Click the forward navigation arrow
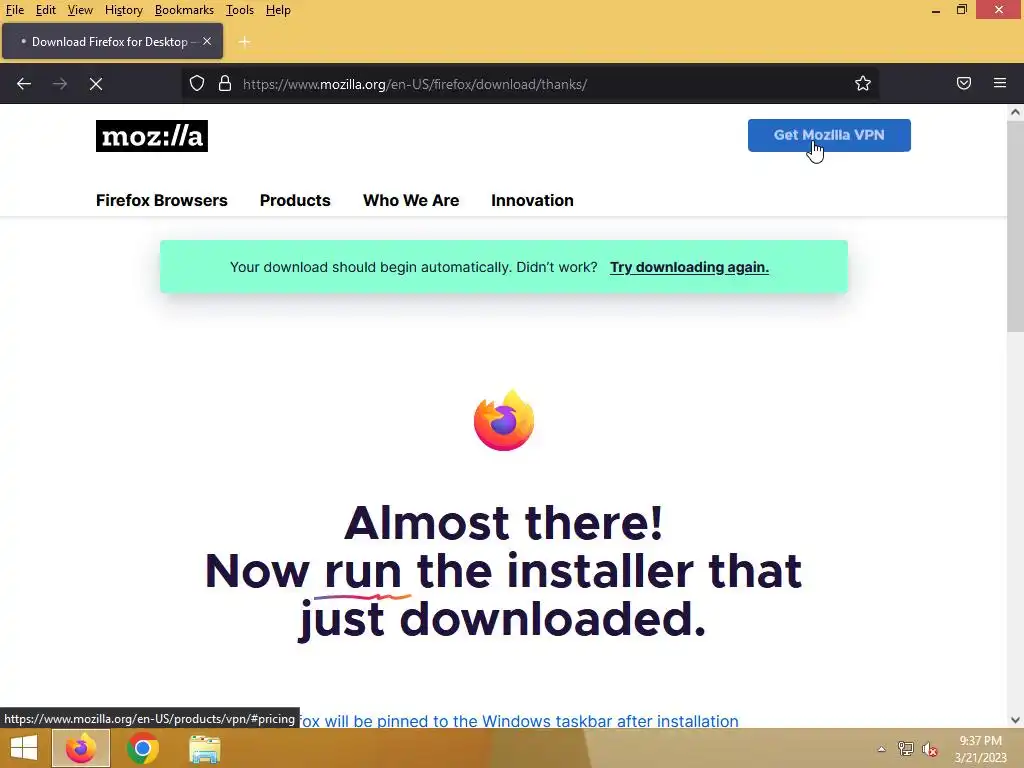Viewport: 1024px width, 768px height. click(60, 84)
